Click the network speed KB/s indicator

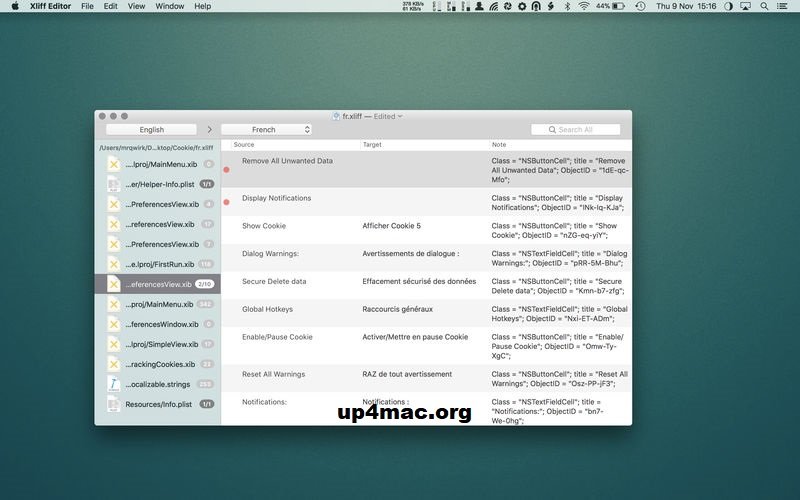pos(413,6)
